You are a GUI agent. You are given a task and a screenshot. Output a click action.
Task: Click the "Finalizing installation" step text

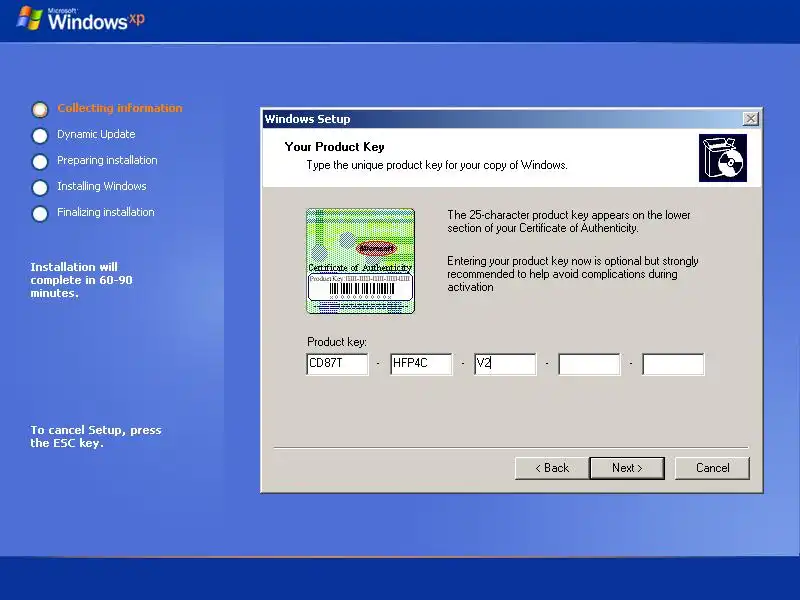[106, 212]
